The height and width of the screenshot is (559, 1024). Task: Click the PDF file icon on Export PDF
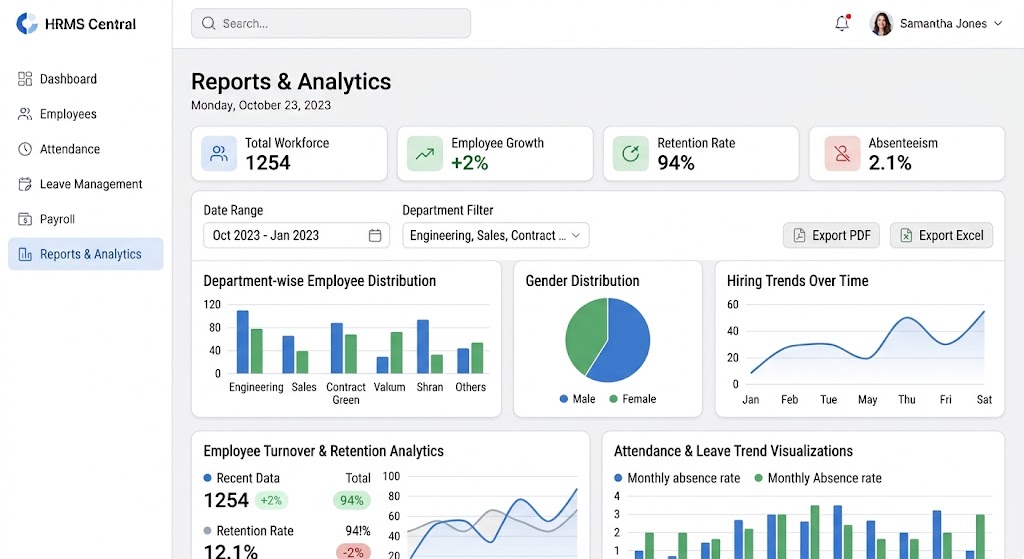pyautogui.click(x=799, y=236)
